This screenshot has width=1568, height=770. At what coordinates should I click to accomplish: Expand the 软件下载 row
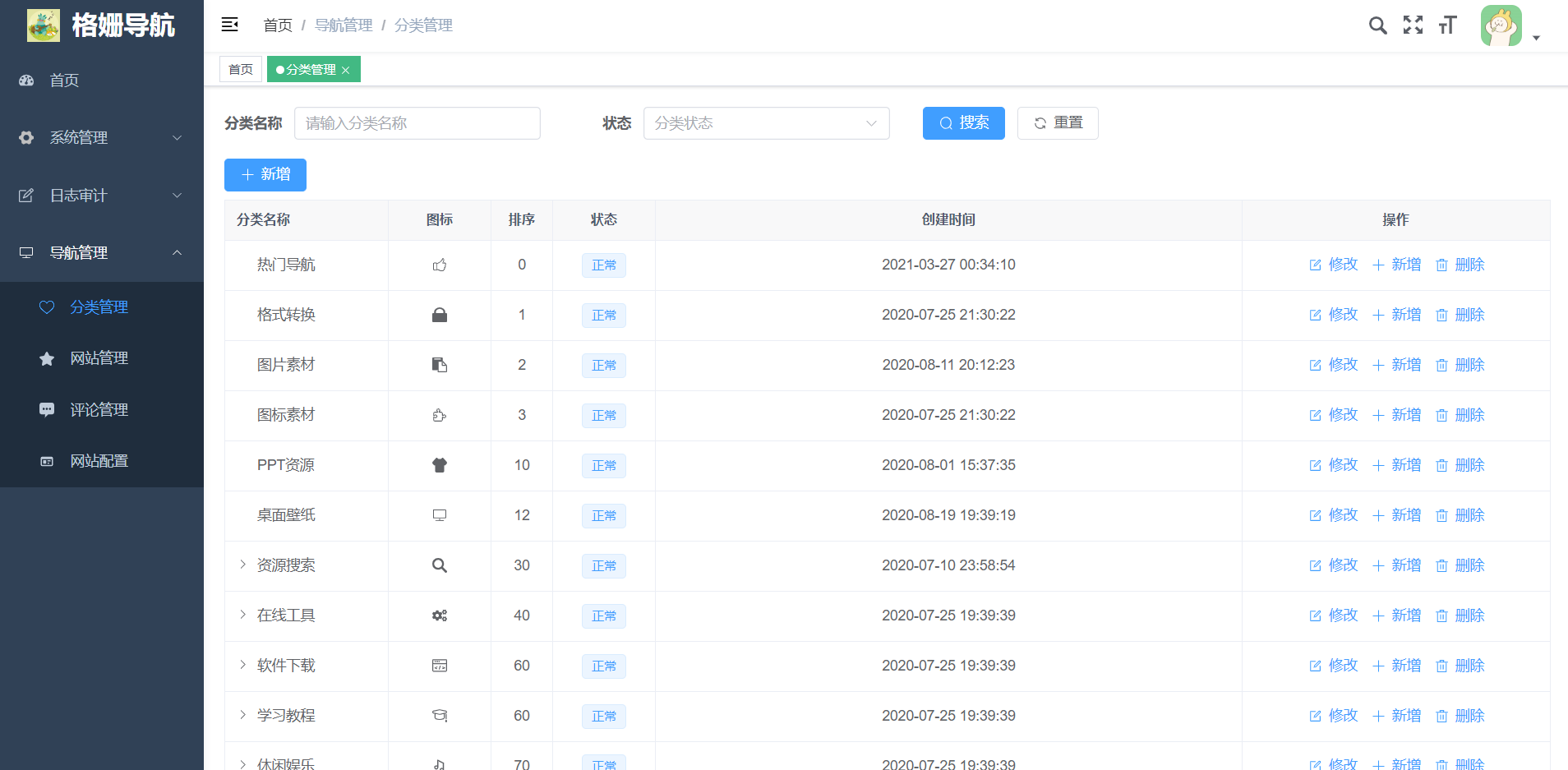(x=243, y=665)
